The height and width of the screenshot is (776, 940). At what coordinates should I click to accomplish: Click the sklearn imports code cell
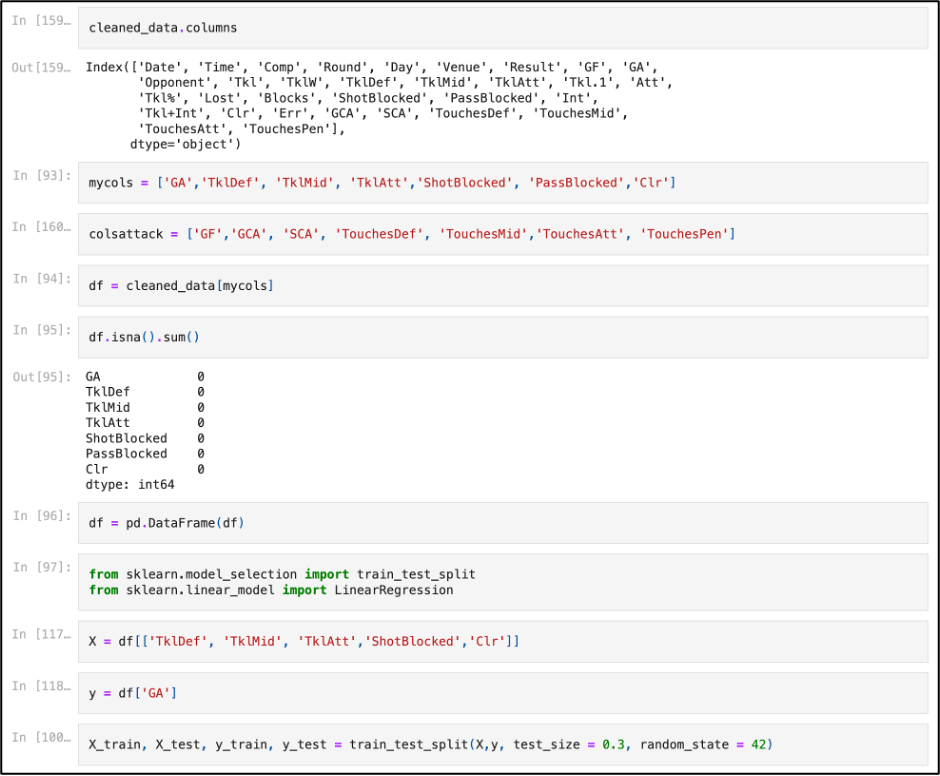point(500,582)
